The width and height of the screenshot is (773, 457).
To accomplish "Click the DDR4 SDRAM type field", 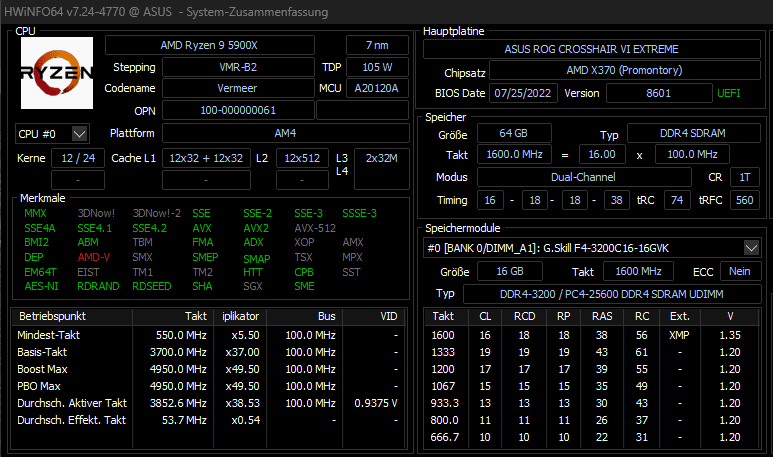I will 693,133.
